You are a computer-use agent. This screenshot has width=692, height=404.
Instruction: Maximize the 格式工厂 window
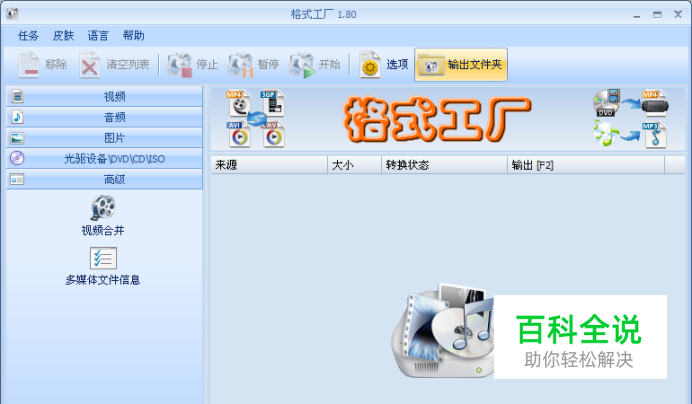[x=657, y=15]
